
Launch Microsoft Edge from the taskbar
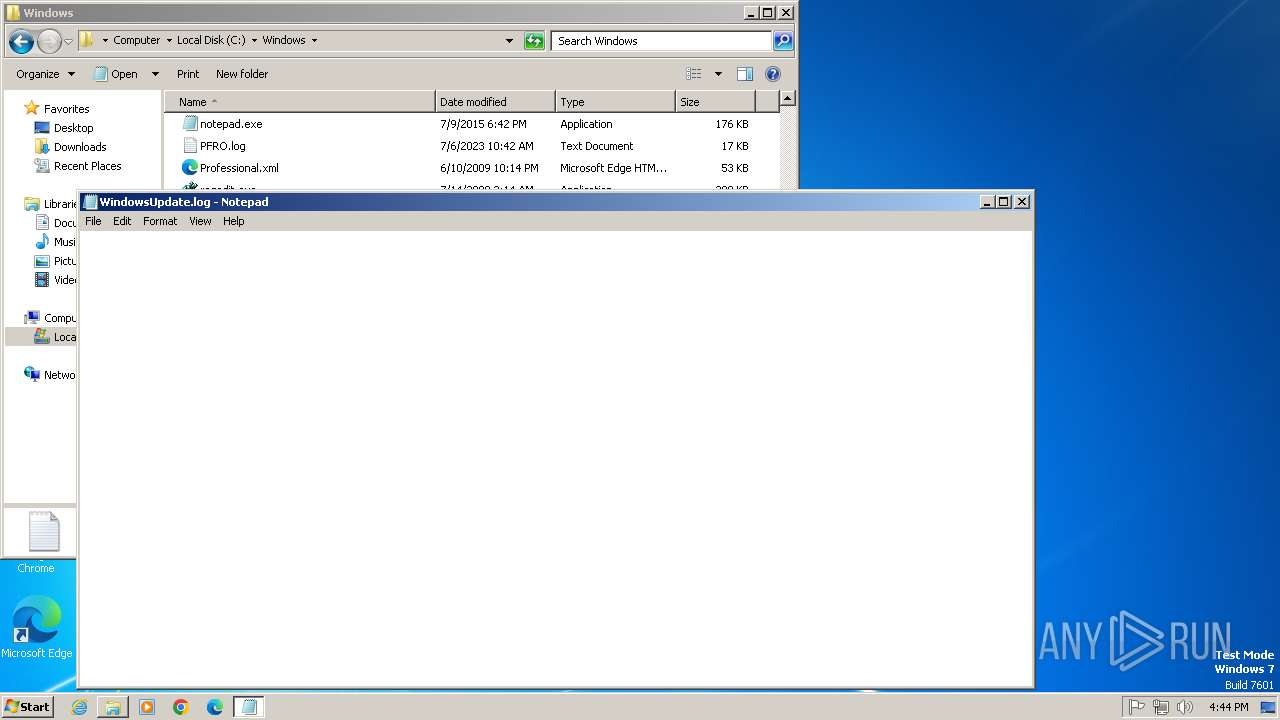pos(215,707)
